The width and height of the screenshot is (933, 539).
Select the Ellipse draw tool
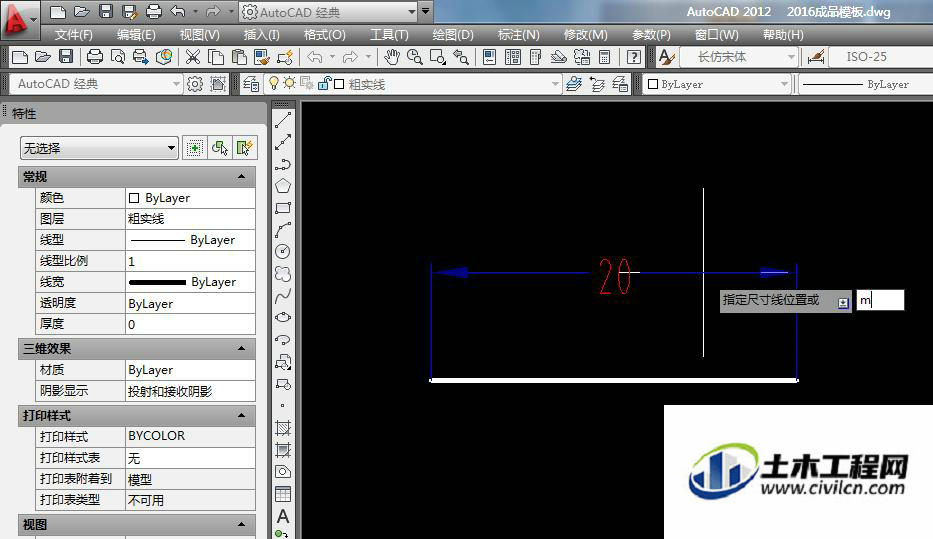point(283,318)
